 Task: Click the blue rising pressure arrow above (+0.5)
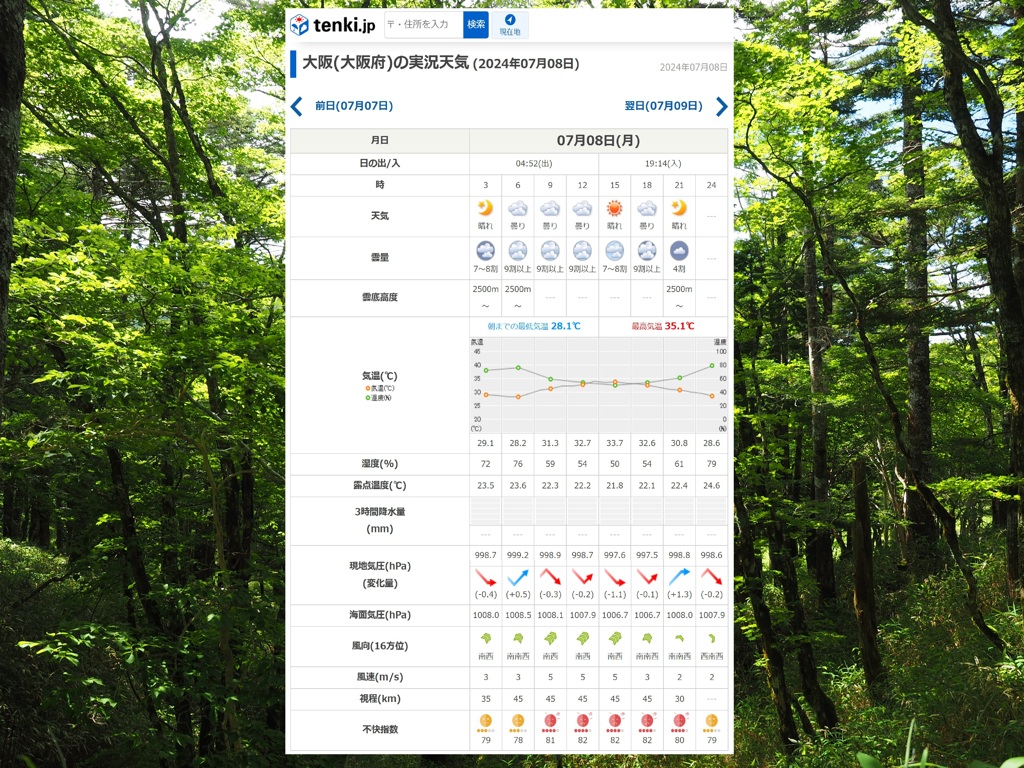(x=518, y=578)
